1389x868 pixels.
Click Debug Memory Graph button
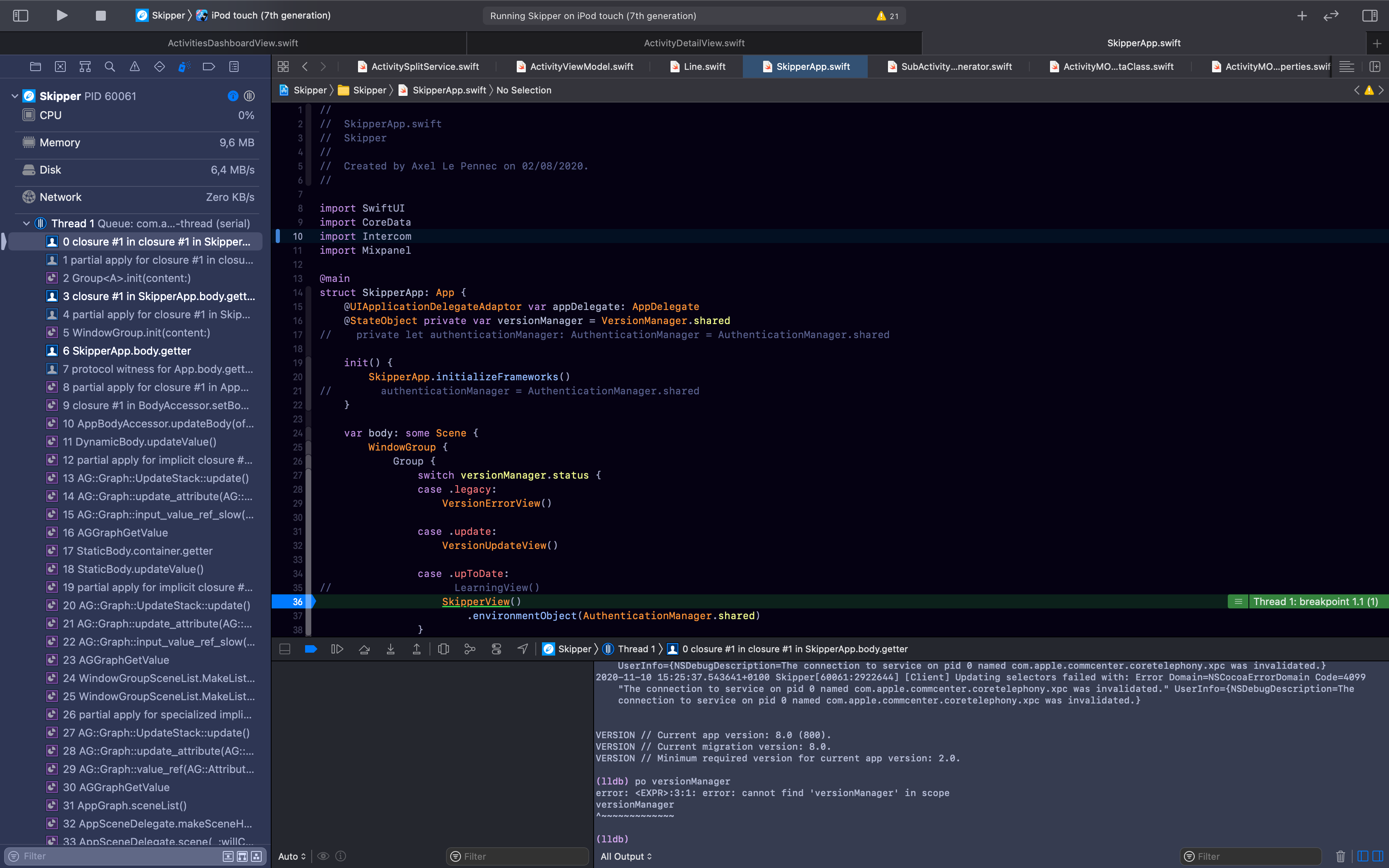[x=470, y=649]
